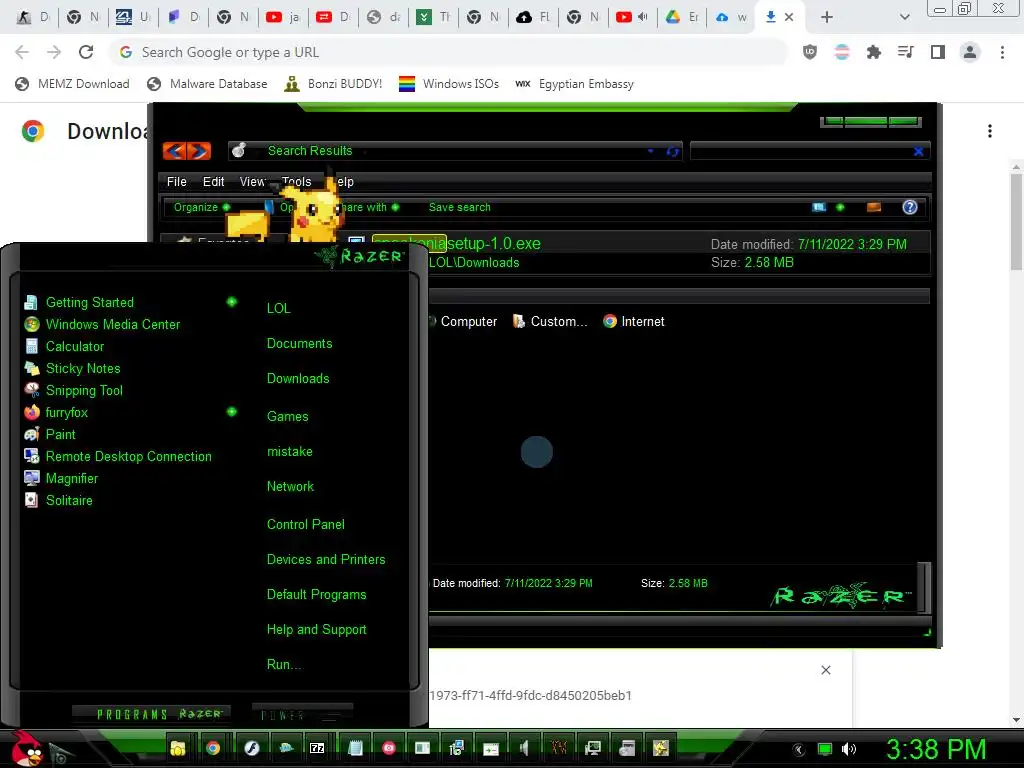Launch Magnifier
1024x768 pixels.
tap(61, 479)
